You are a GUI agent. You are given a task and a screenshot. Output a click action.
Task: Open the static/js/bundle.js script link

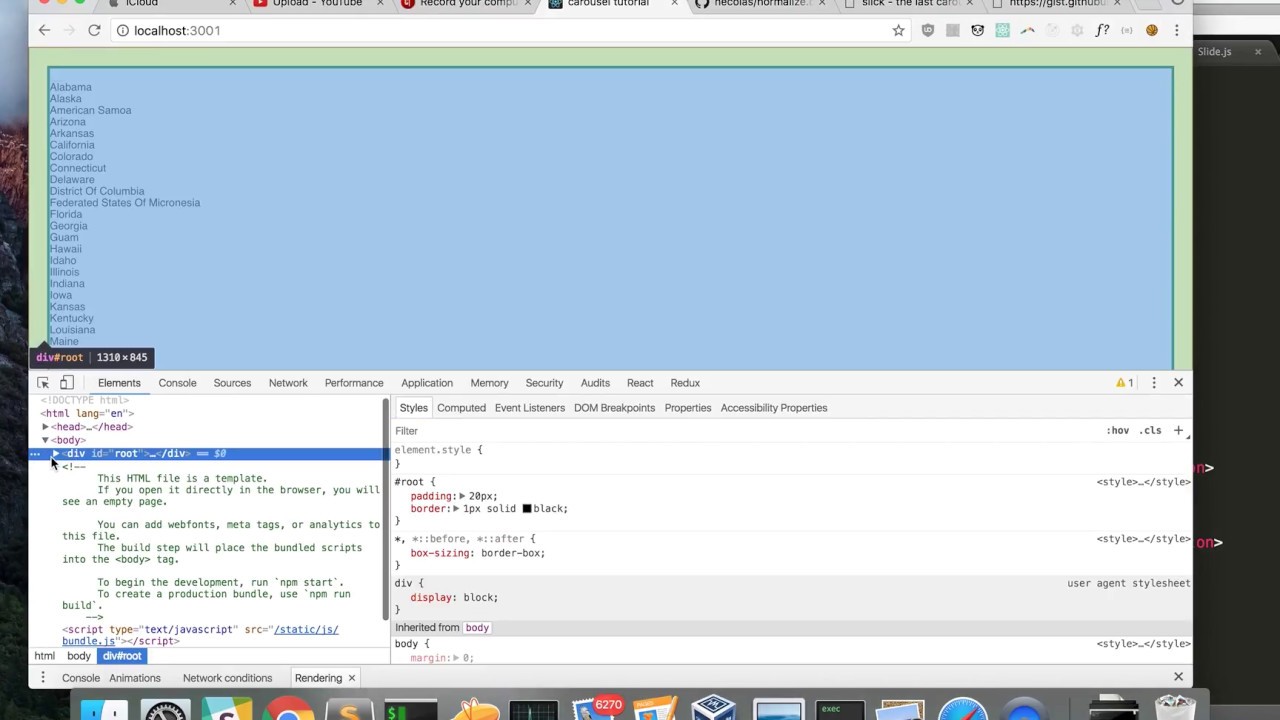pyautogui.click(x=200, y=636)
